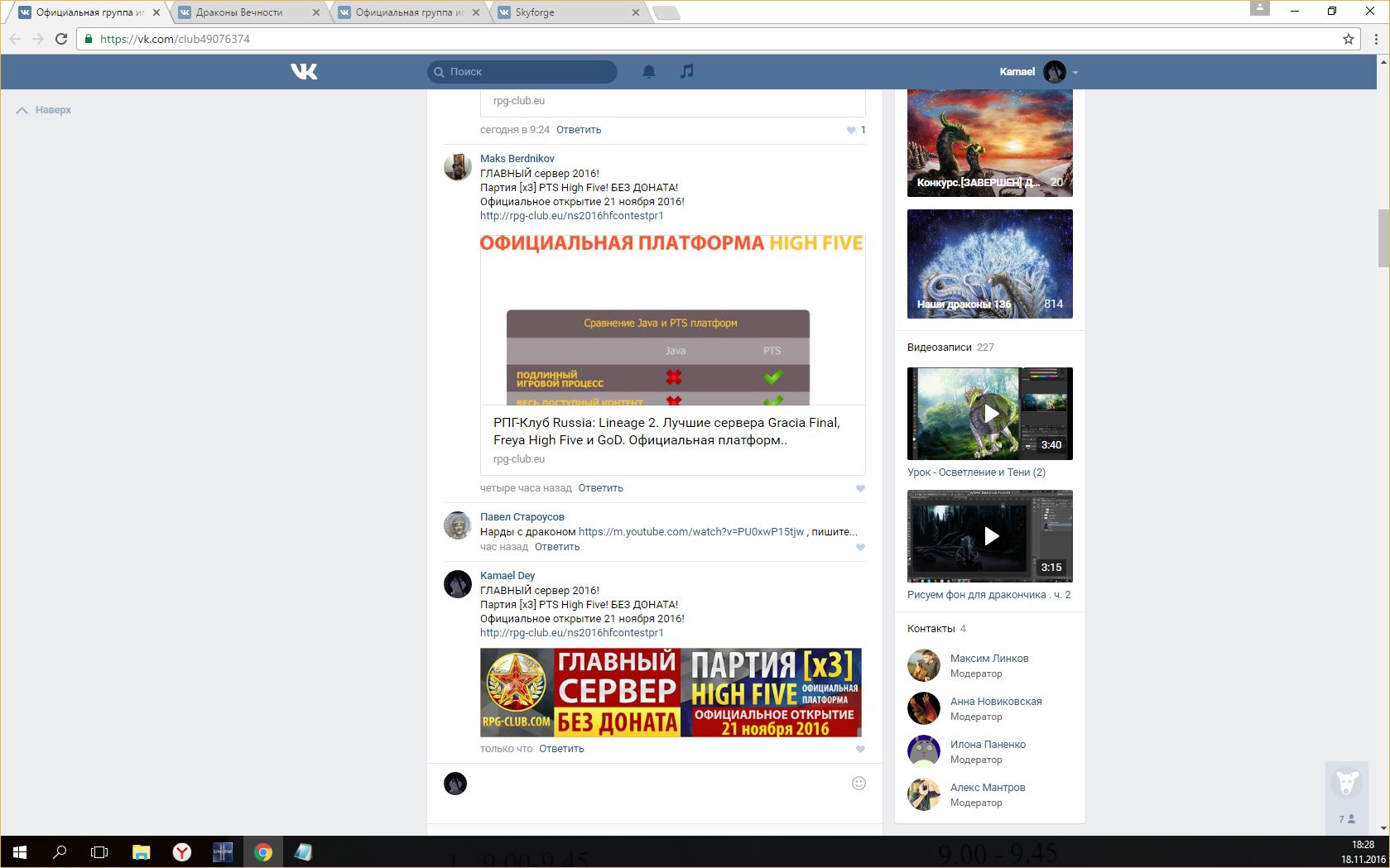
Task: Like Павел Староусов's comment
Action: (x=860, y=547)
